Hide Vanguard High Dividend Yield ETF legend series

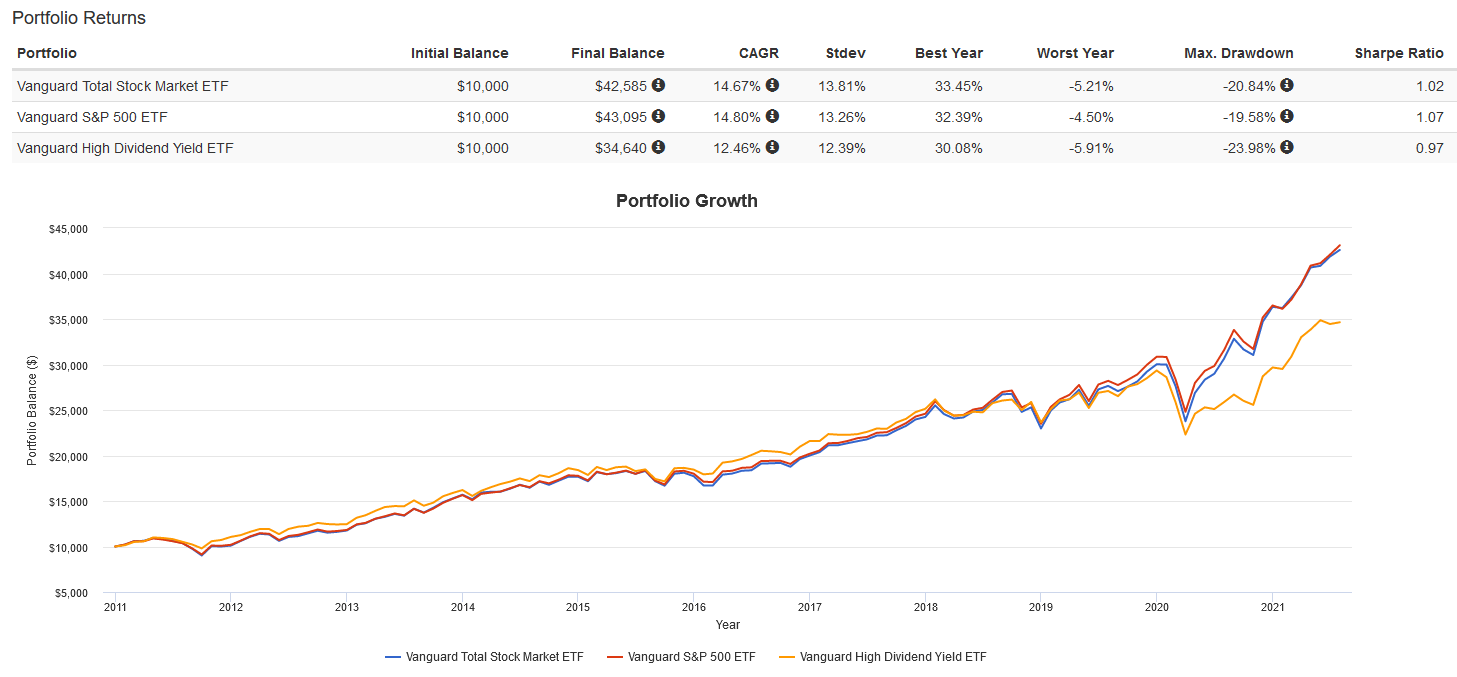click(x=894, y=657)
